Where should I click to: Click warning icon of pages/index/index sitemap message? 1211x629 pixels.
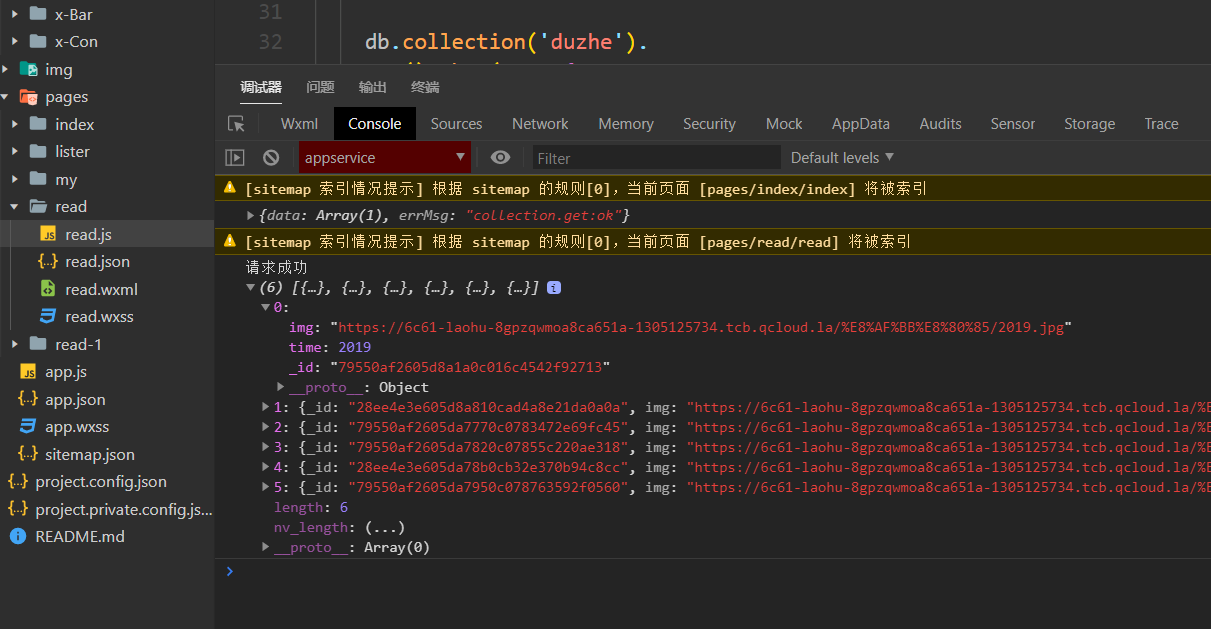click(230, 188)
